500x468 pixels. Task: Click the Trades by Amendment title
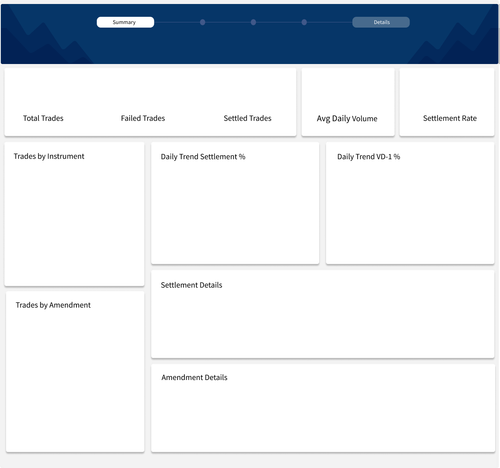pos(53,305)
